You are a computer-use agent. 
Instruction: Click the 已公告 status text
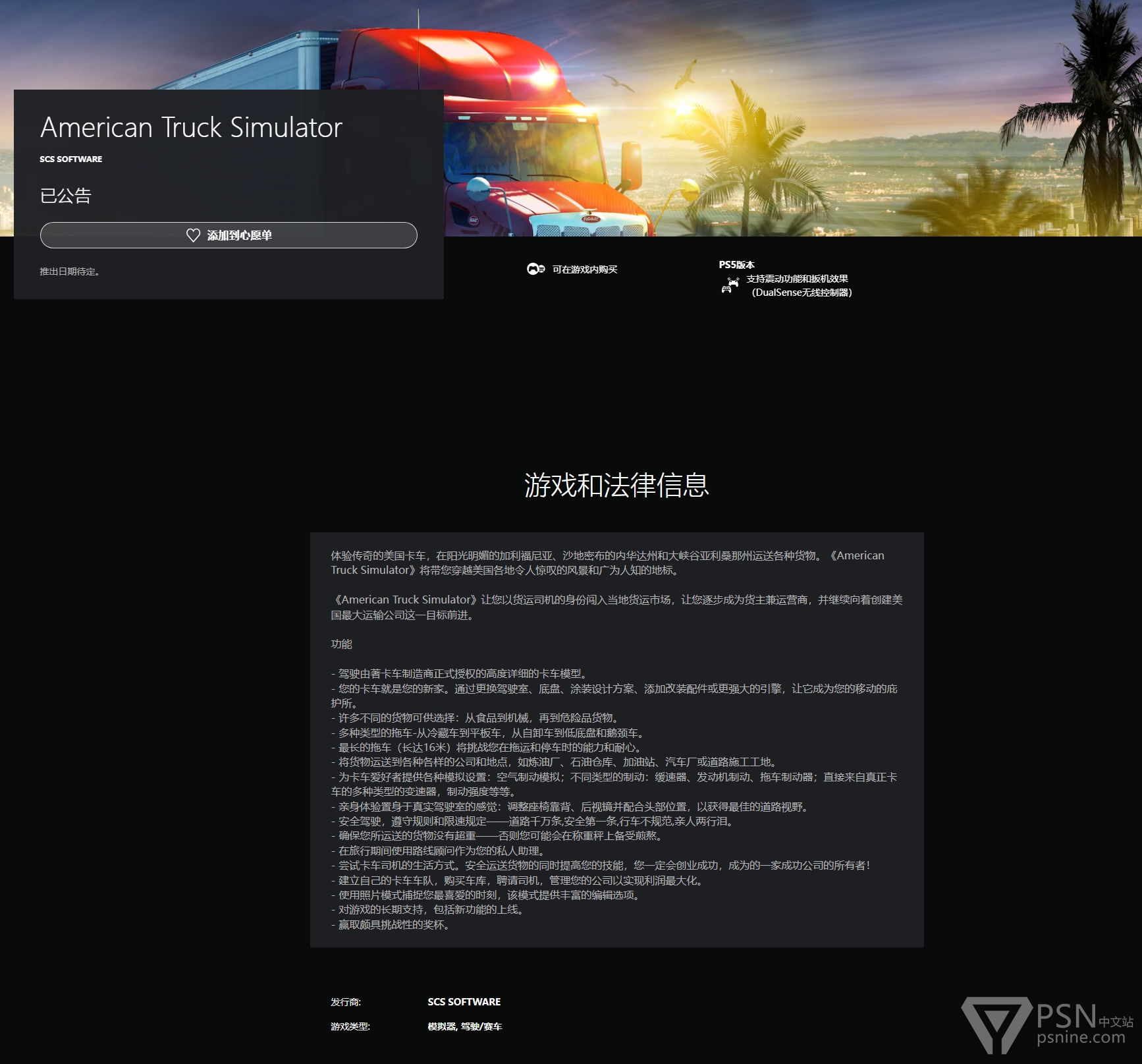pyautogui.click(x=66, y=196)
